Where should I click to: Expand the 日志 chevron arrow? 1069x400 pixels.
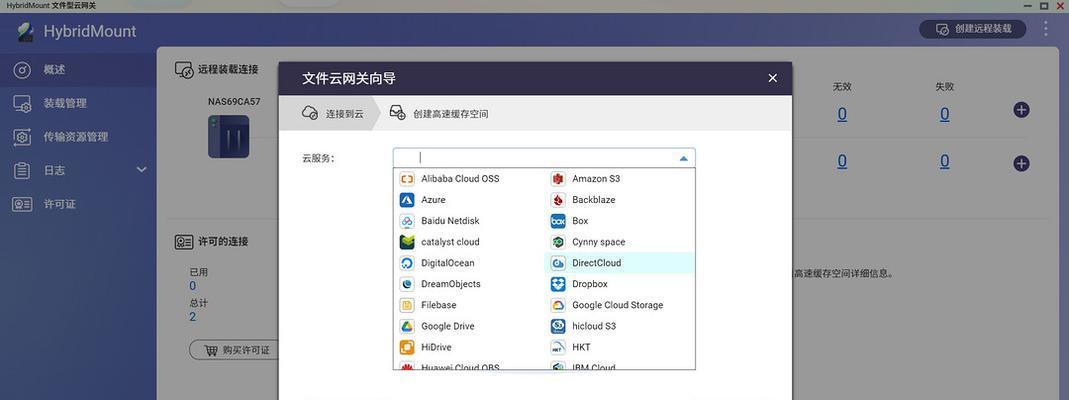[142, 170]
